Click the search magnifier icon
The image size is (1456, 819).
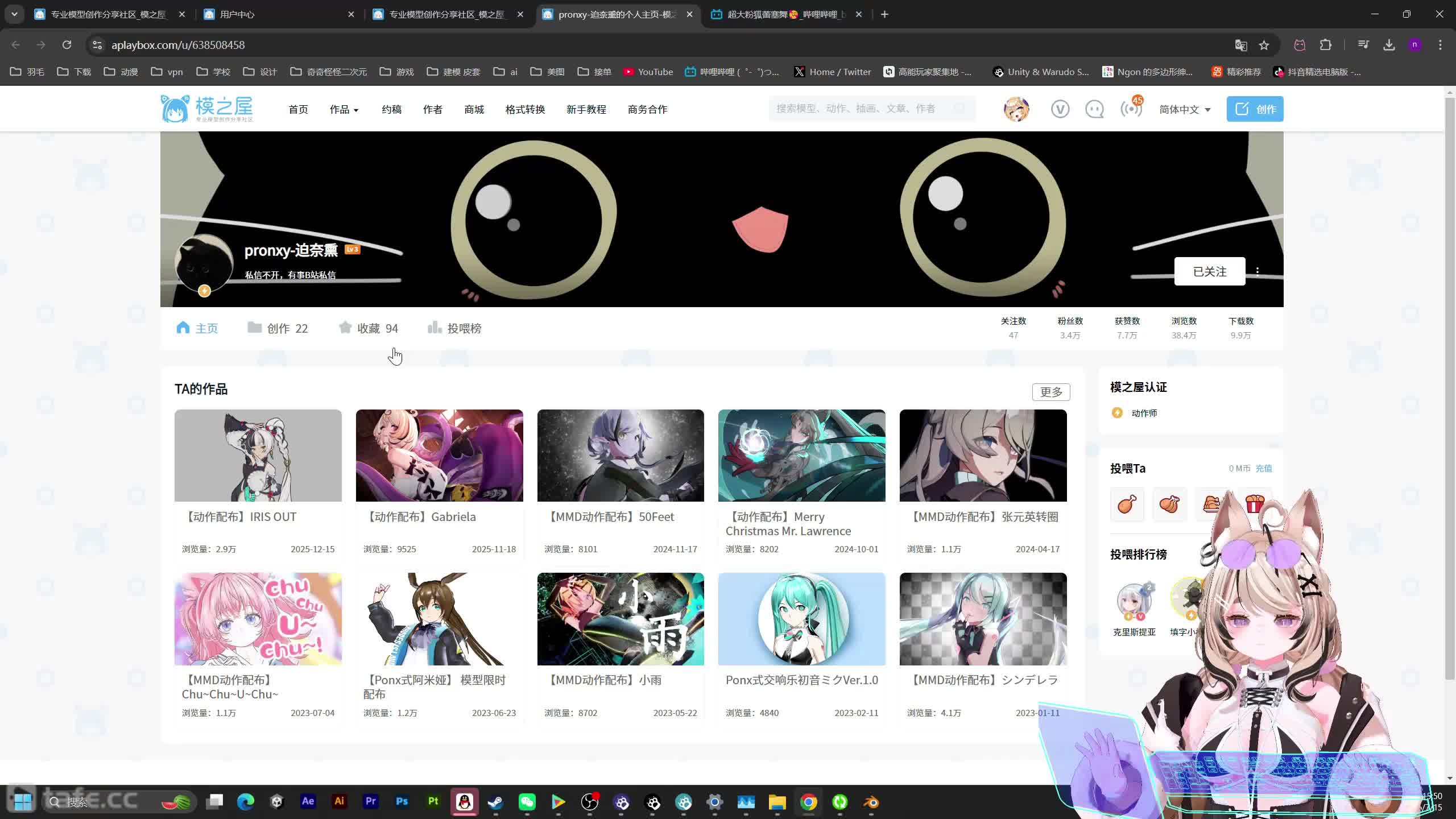[960, 109]
